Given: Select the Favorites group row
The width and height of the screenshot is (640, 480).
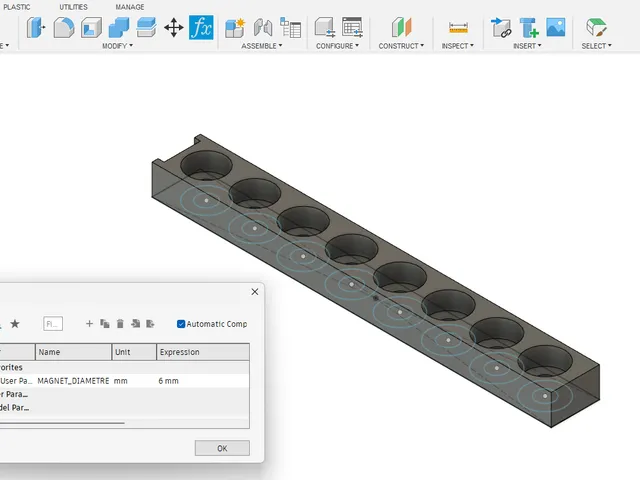Looking at the screenshot, I should (124, 367).
